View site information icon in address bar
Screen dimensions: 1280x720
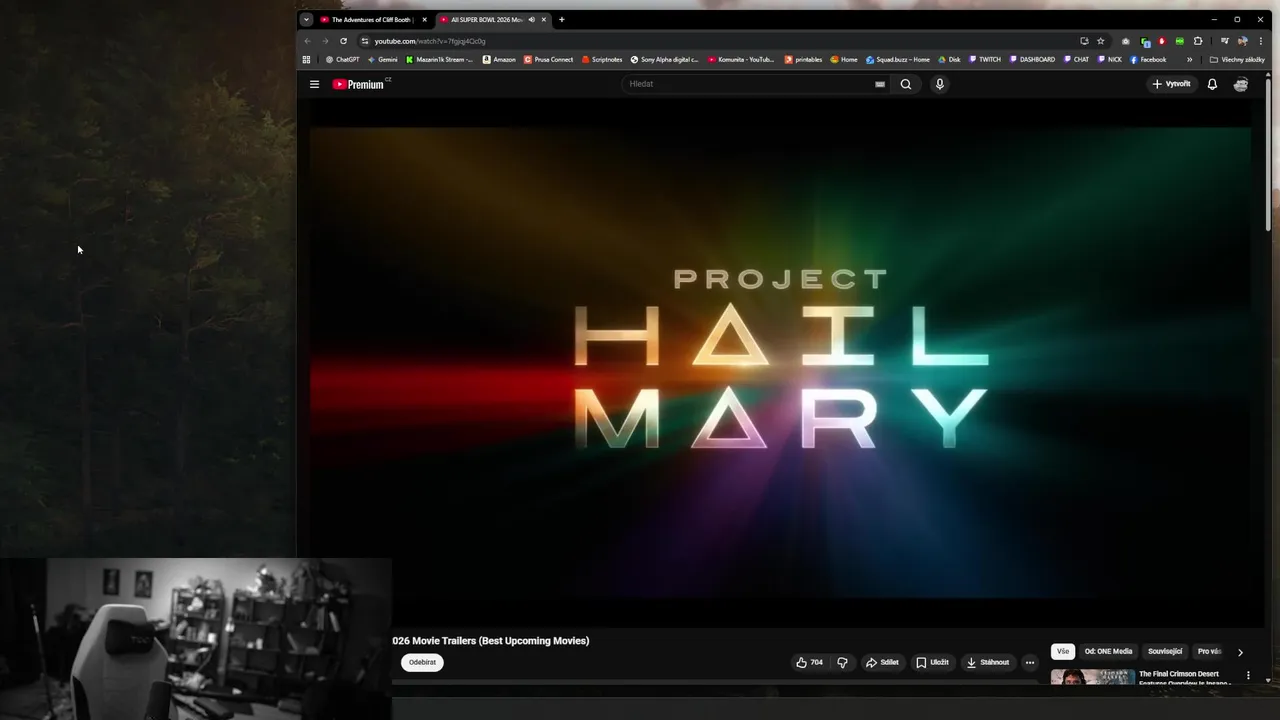365,41
